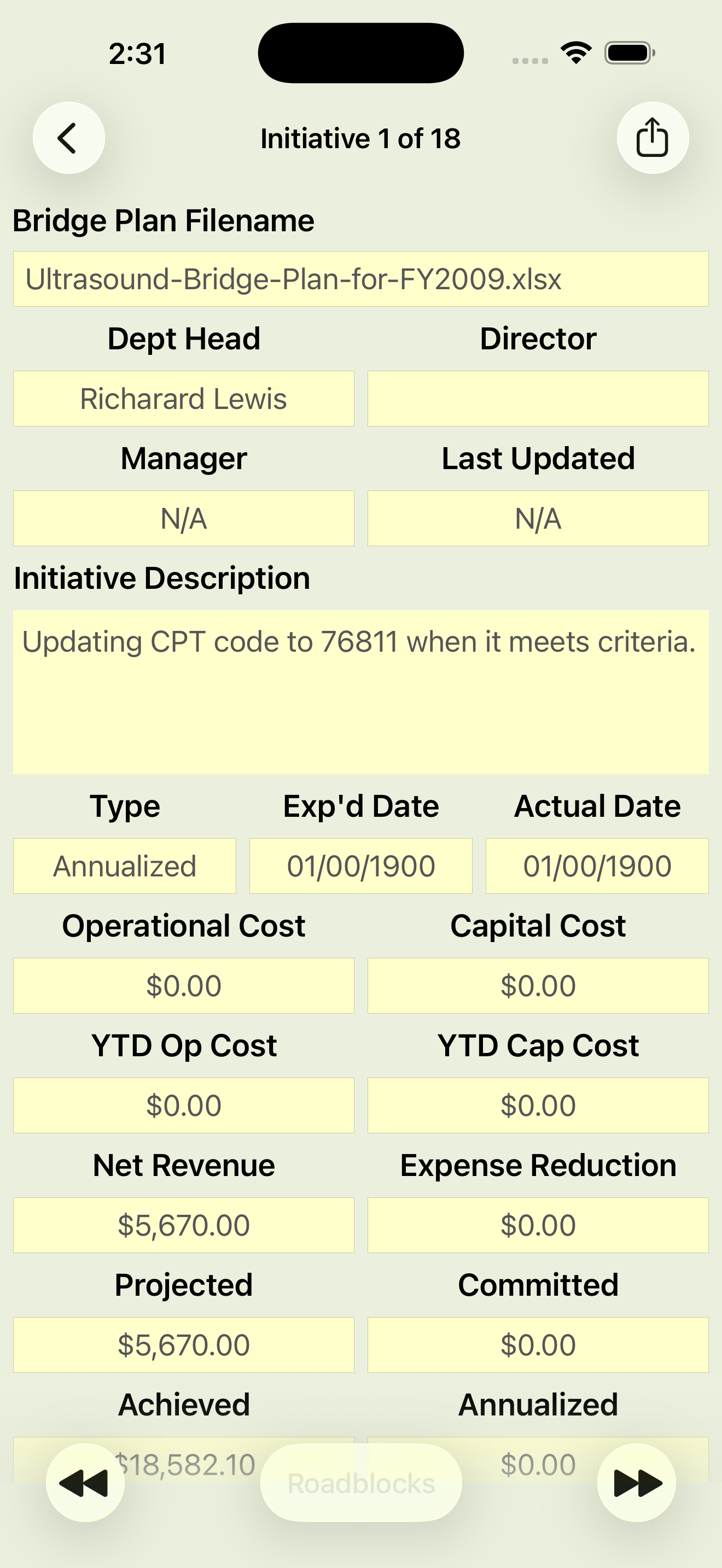Image resolution: width=722 pixels, height=1568 pixels.
Task: Go to previous initiative with rewind button
Action: (x=85, y=1483)
